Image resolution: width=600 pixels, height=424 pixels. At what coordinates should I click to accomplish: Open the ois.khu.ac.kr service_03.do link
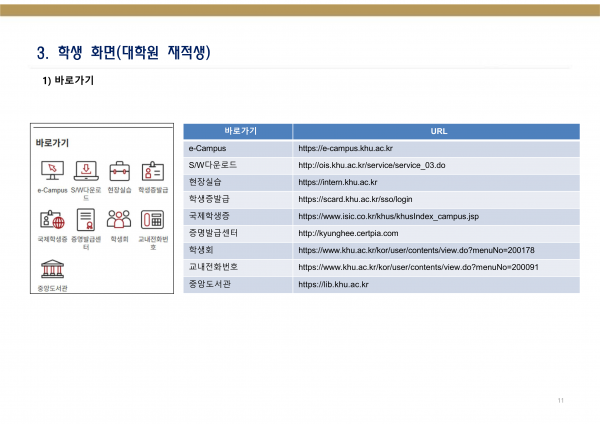(x=372, y=165)
